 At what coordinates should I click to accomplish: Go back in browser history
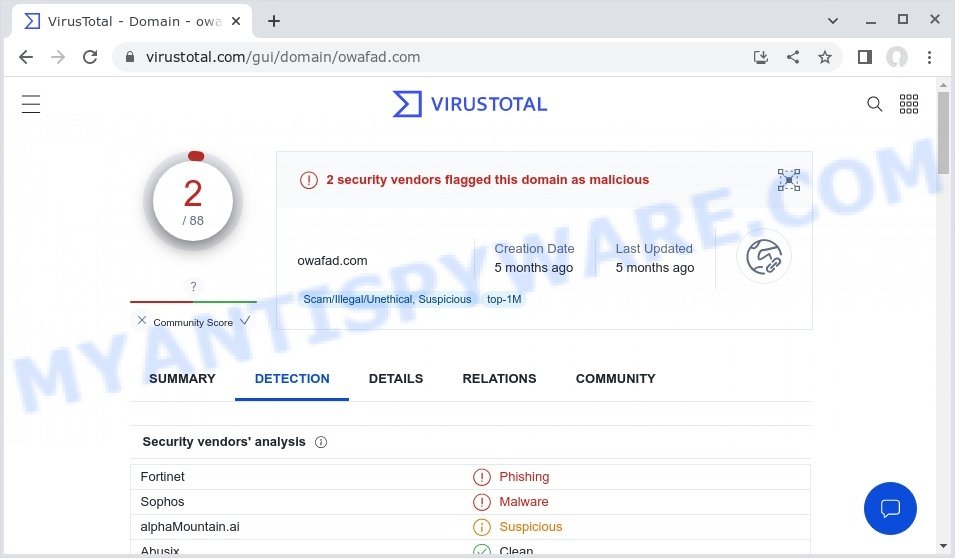pos(26,57)
